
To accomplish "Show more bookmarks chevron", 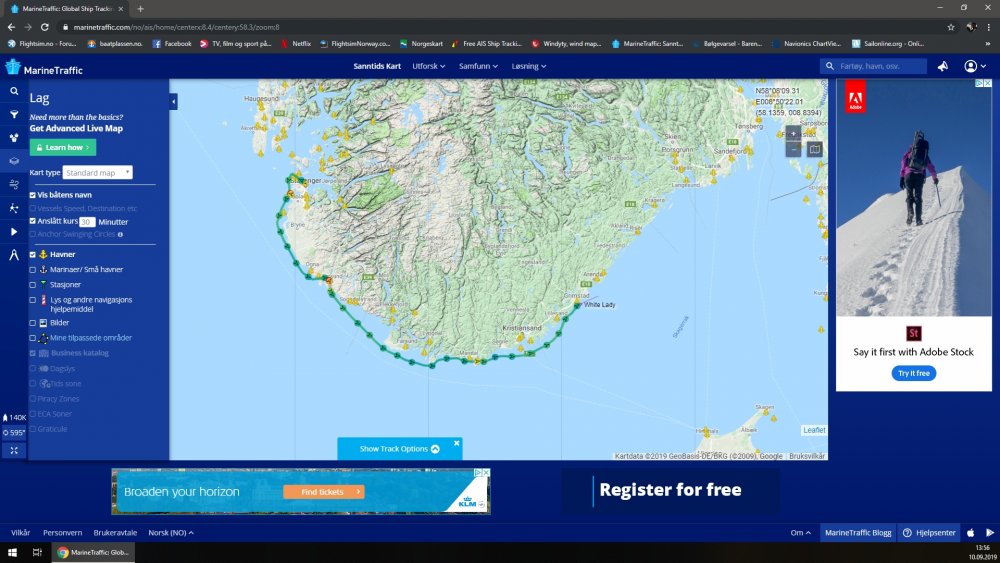I will point(988,44).
